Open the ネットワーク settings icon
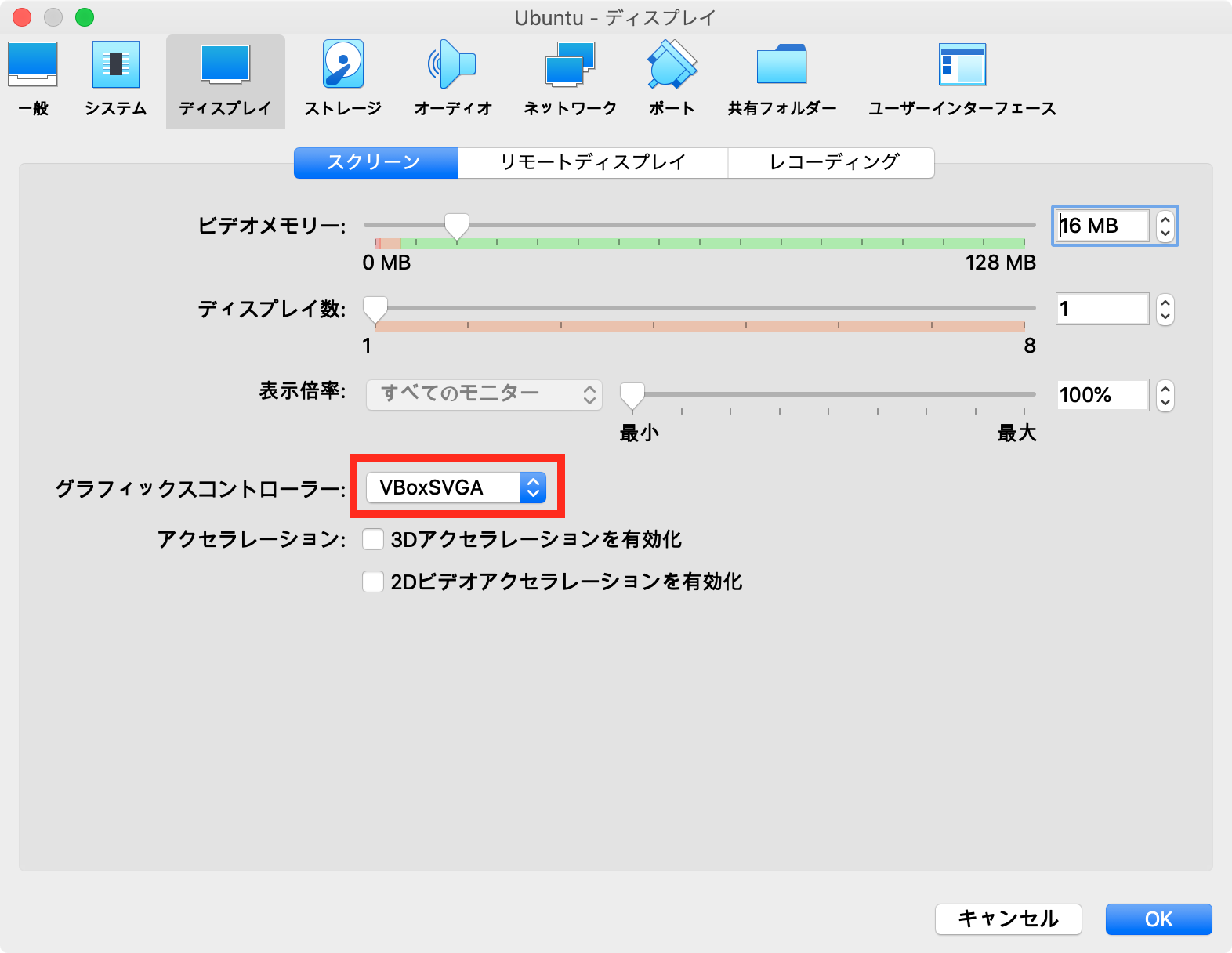This screenshot has height=953, width=1232. [571, 80]
